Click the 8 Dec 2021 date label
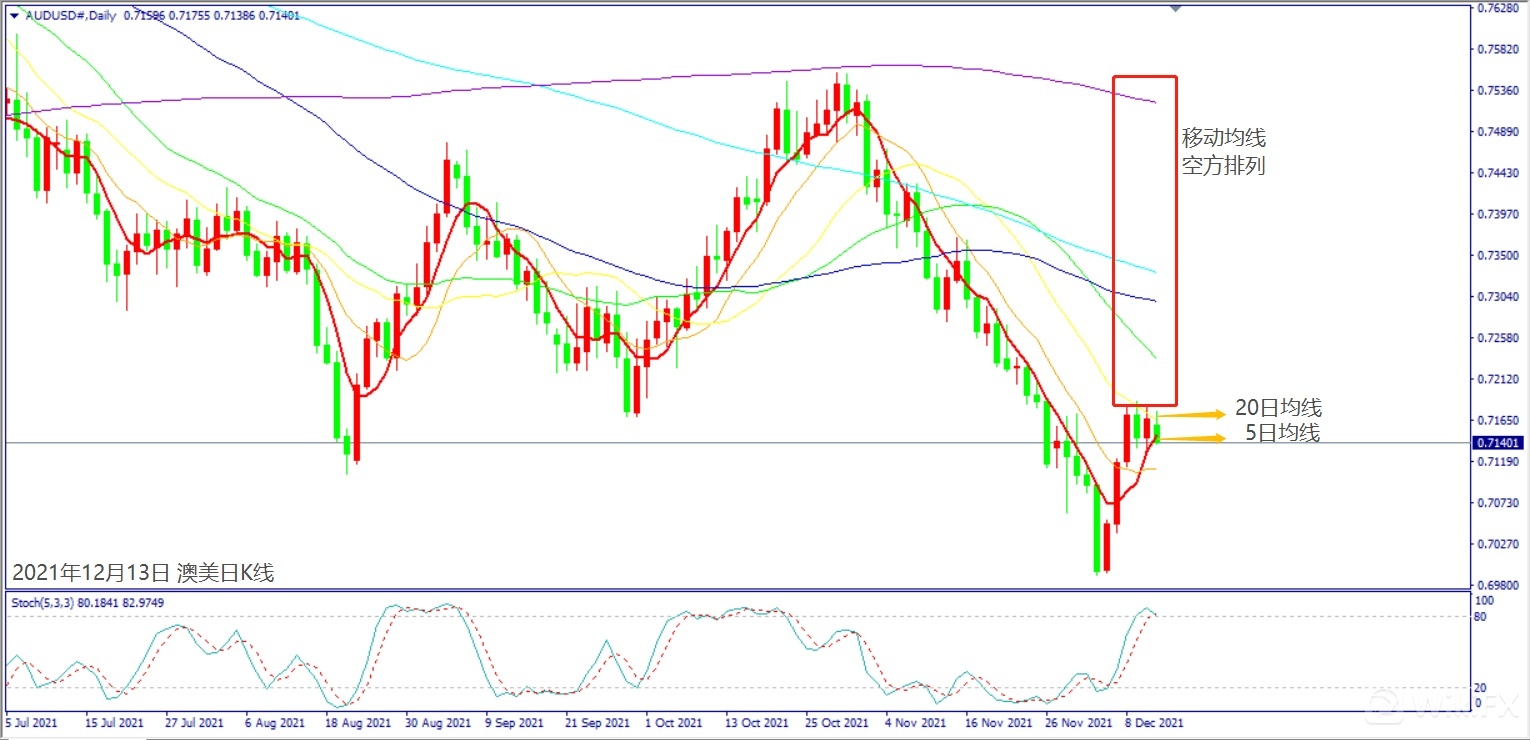The width and height of the screenshot is (1530, 740). [1153, 721]
